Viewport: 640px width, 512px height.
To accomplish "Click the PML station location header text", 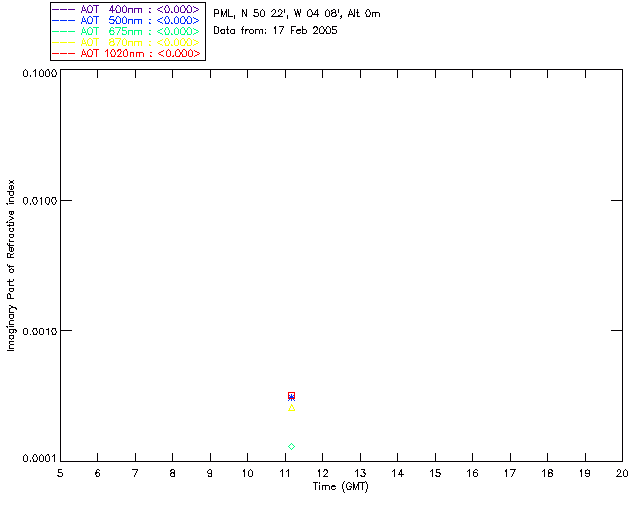I will (x=296, y=14).
